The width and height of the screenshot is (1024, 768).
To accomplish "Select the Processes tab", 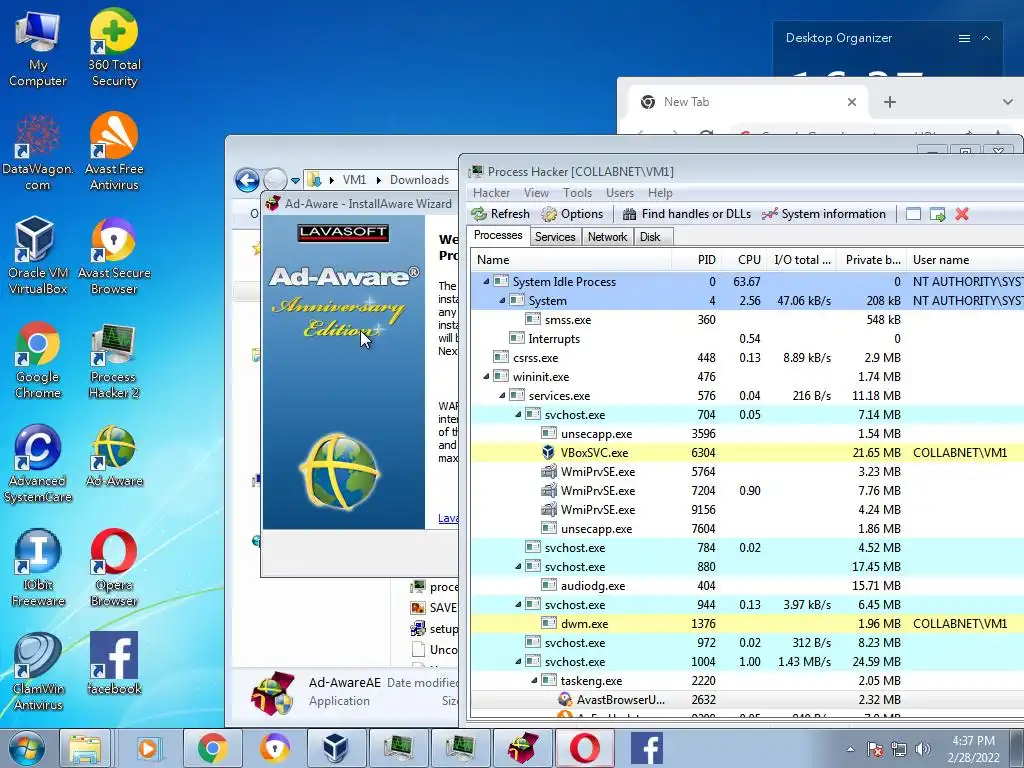I will pyautogui.click(x=498, y=235).
